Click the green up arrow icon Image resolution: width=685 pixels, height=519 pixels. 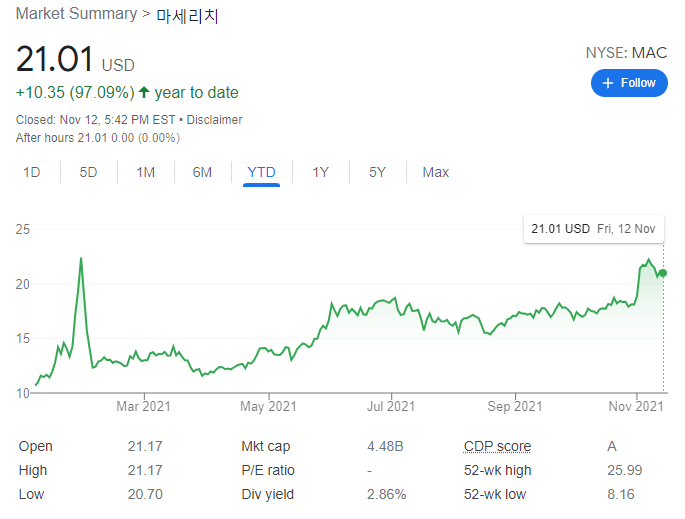pos(144,92)
